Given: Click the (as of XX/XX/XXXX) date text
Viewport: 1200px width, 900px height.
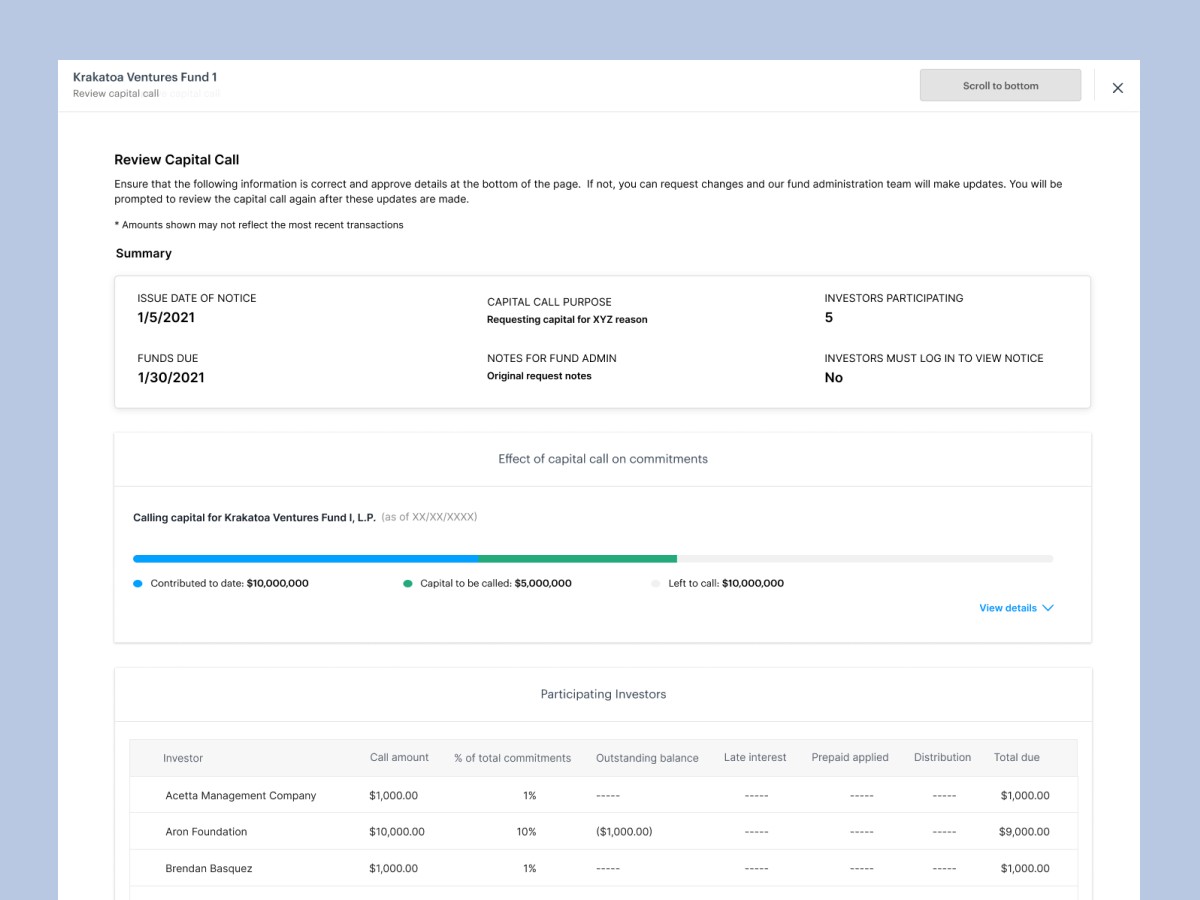Looking at the screenshot, I should coord(429,517).
